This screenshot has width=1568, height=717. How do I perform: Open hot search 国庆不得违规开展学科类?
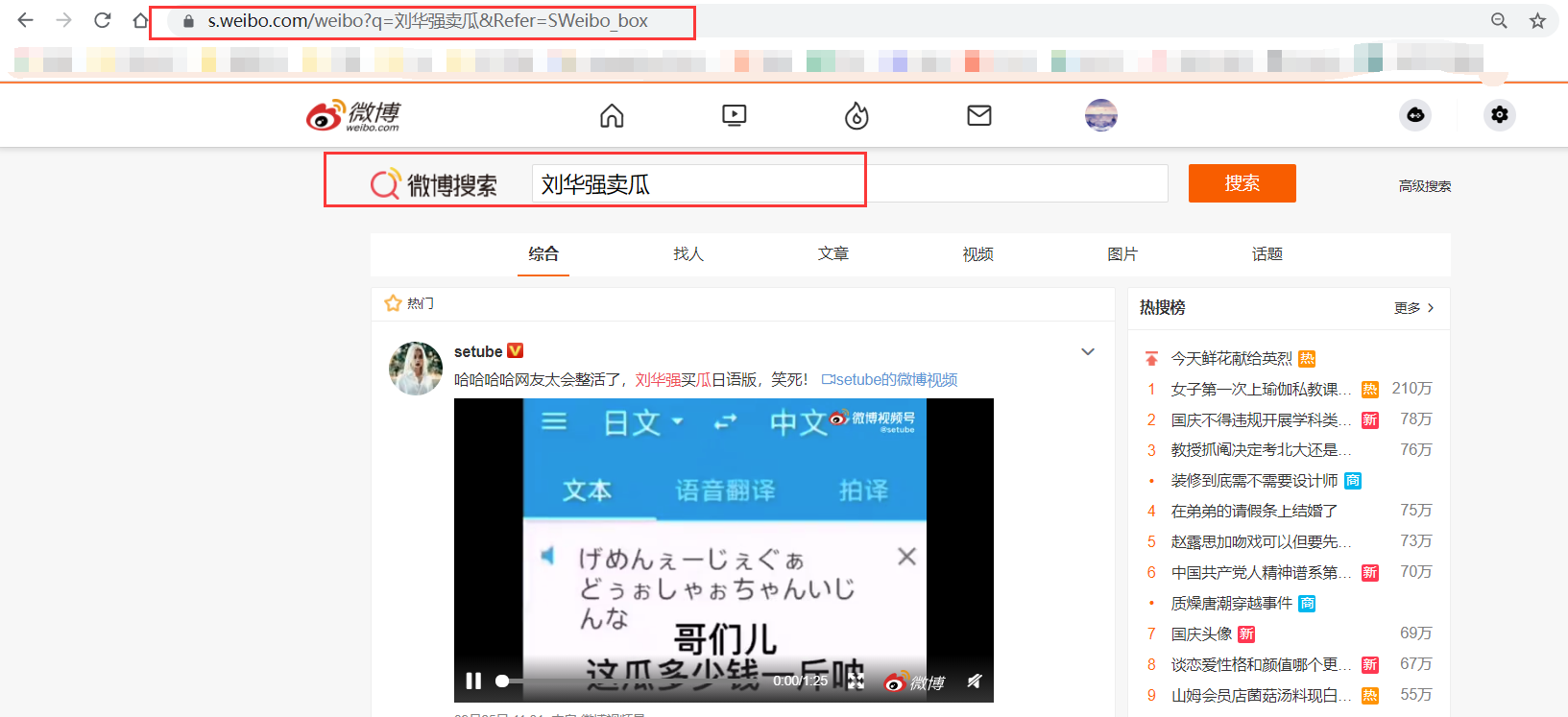pyautogui.click(x=1261, y=419)
